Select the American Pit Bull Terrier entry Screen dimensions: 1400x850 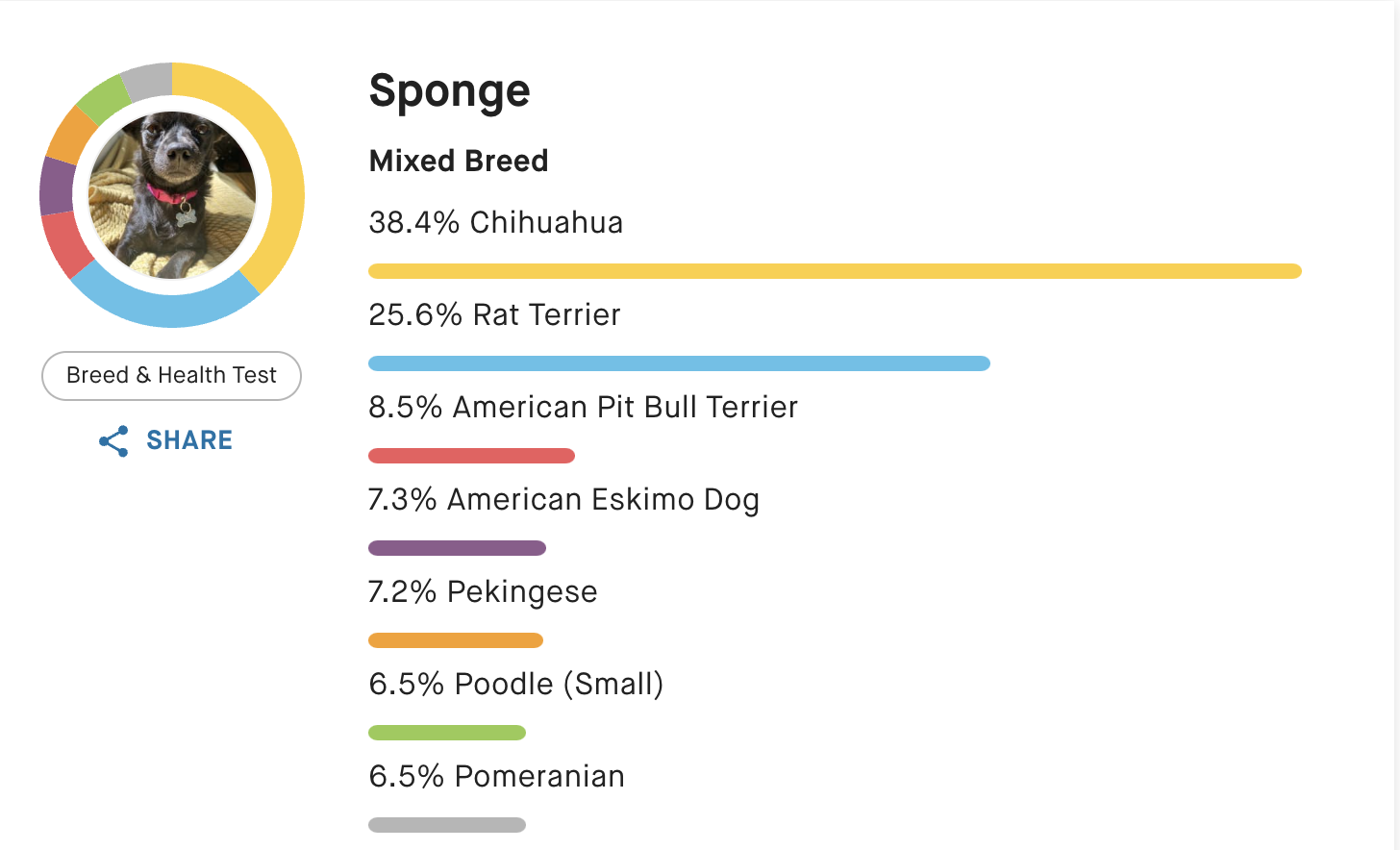[583, 407]
